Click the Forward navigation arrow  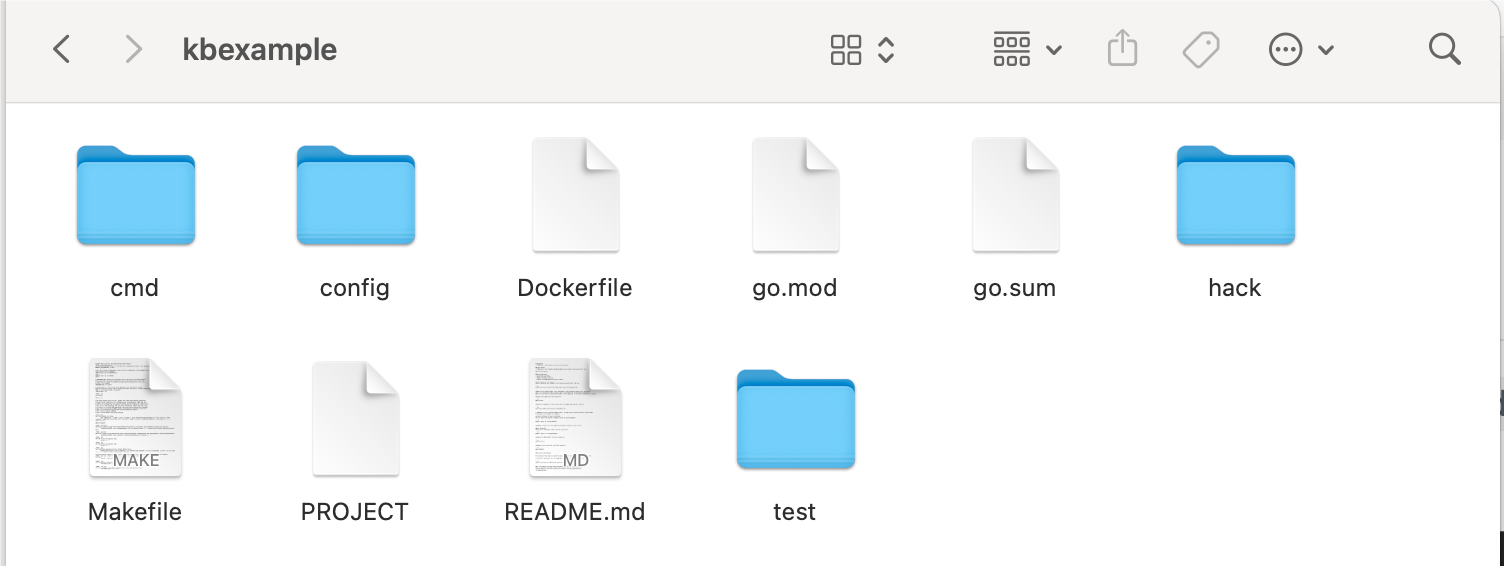pos(133,49)
